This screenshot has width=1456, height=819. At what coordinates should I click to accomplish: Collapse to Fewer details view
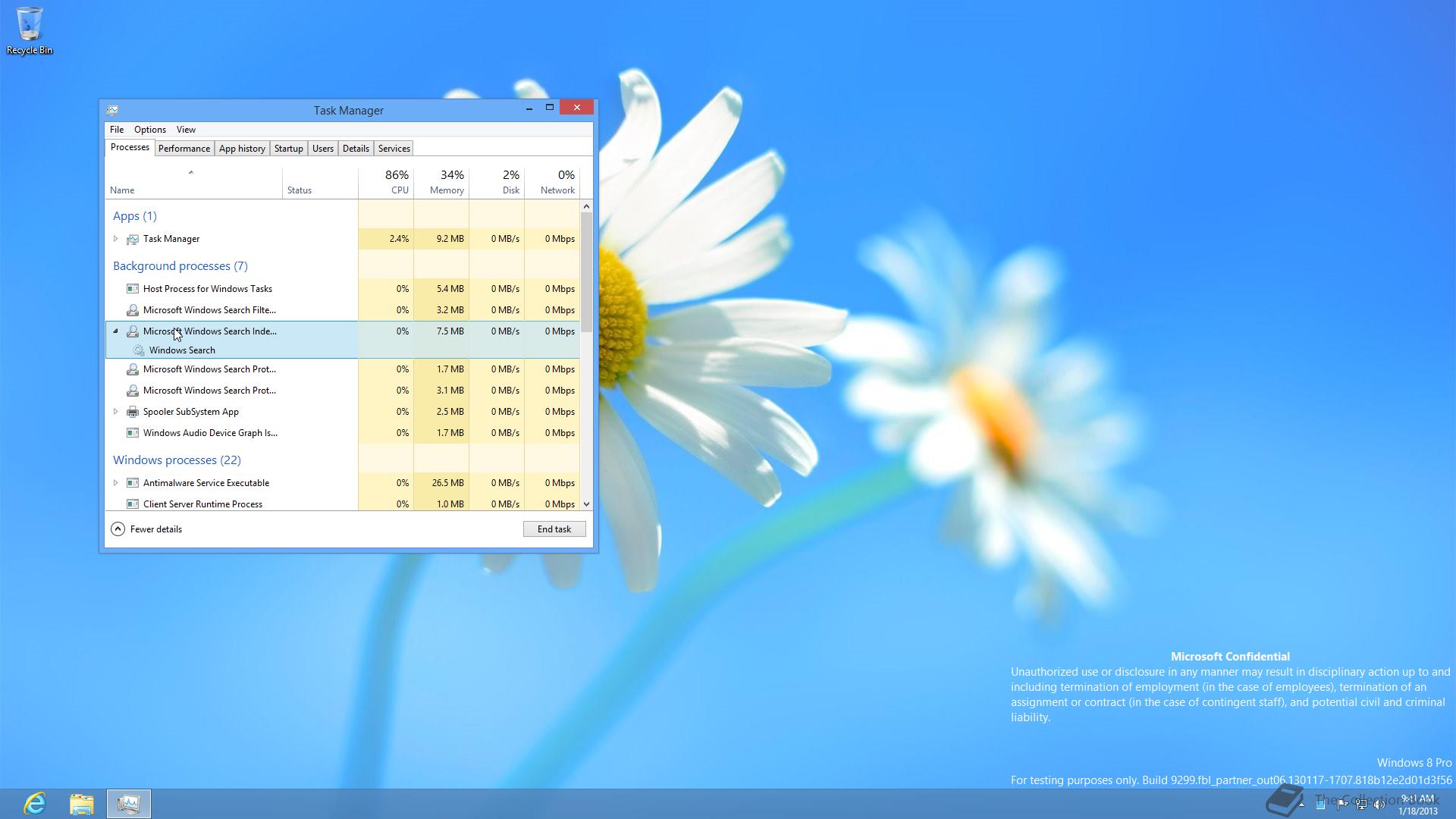(x=146, y=529)
